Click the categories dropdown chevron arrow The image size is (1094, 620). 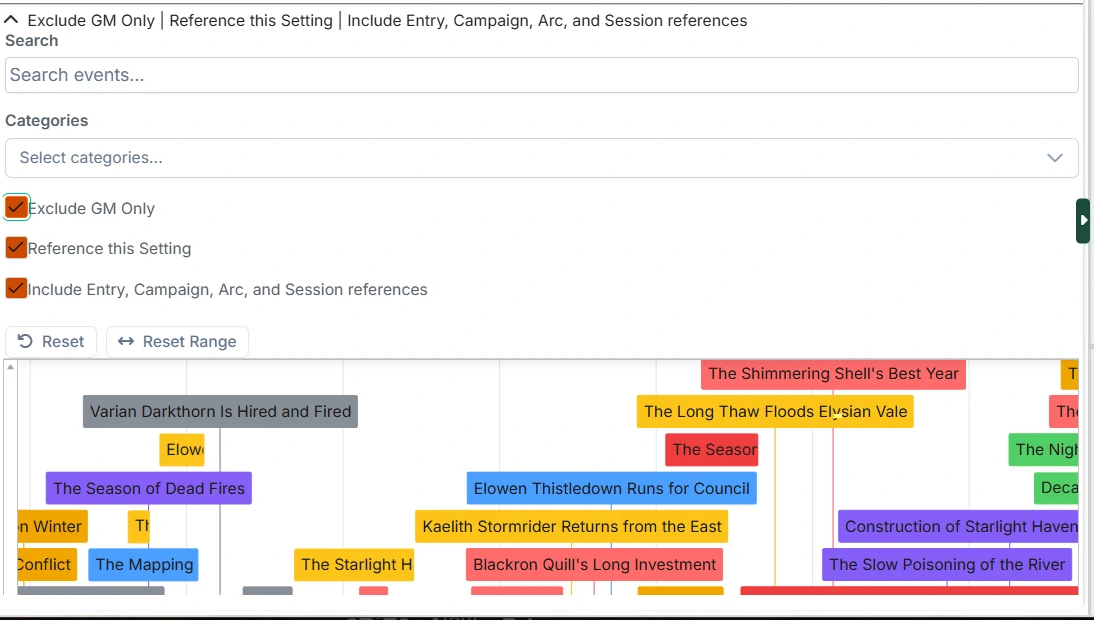click(x=1054, y=158)
